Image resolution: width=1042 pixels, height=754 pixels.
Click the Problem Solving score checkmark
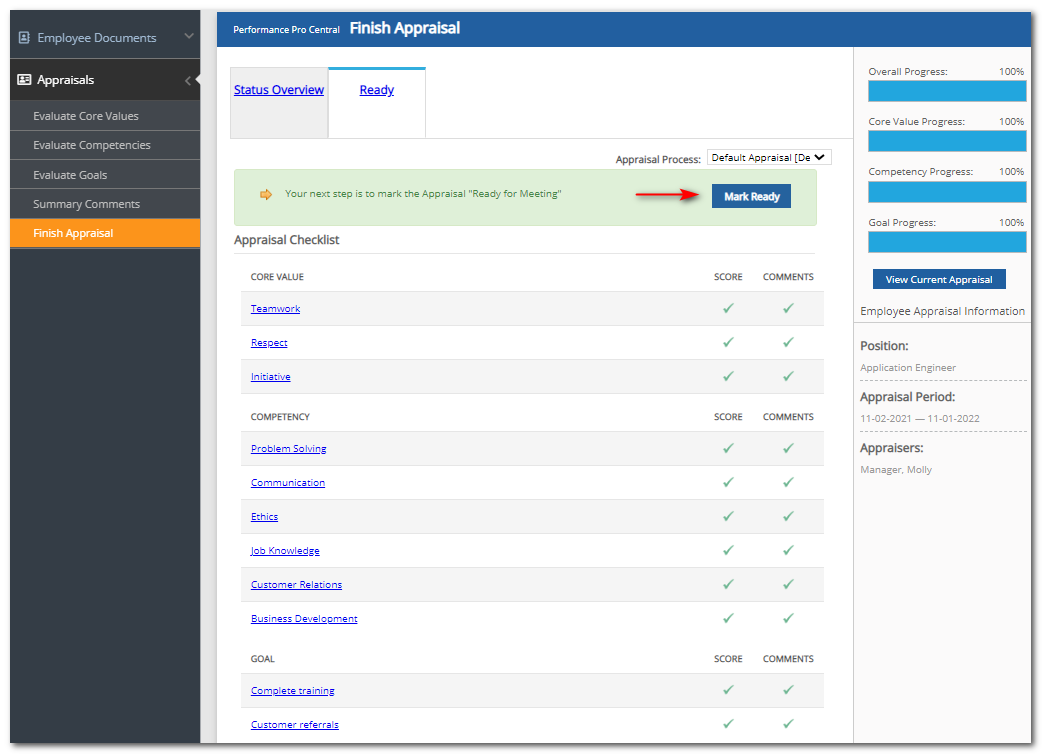728,449
